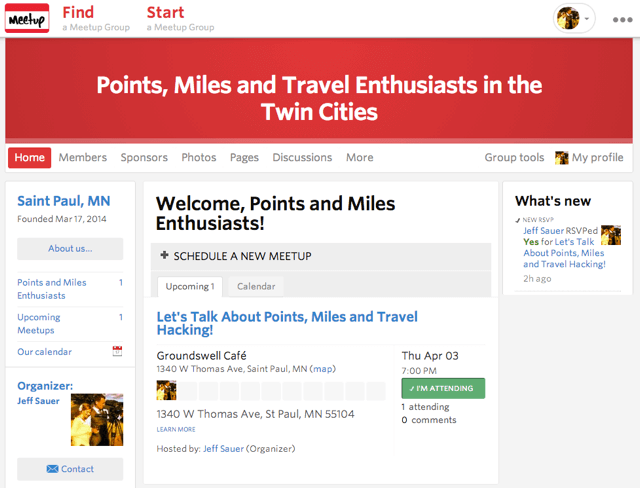Open the three-dots overflow menu

coord(622,19)
